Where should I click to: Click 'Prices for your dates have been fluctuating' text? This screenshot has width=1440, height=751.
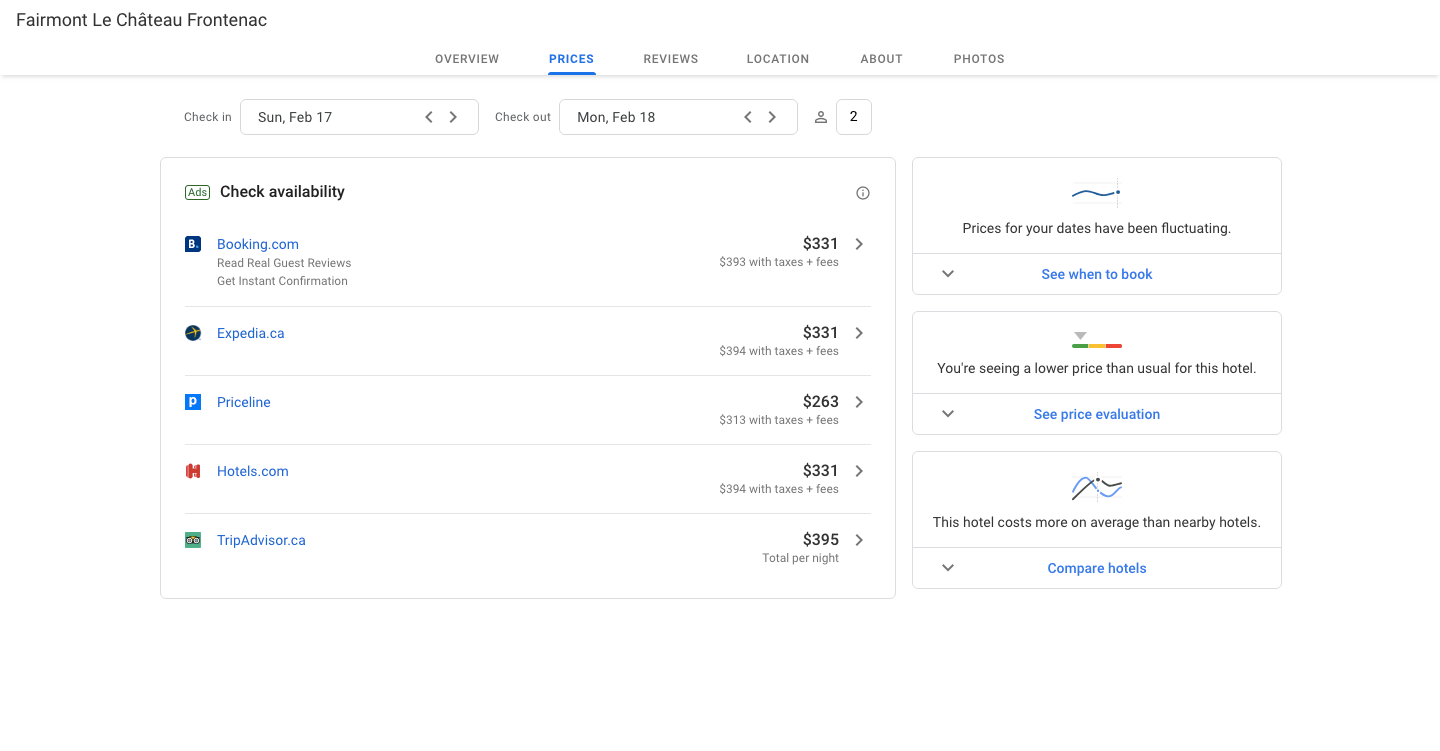click(x=1097, y=228)
